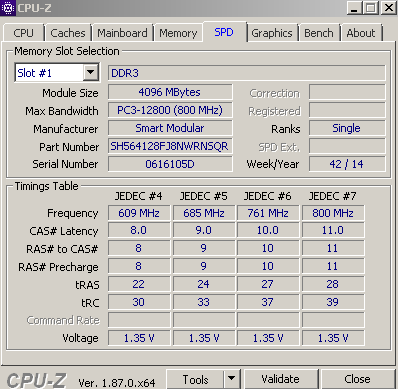Click the 685 MHz frequency cell

click(x=204, y=213)
